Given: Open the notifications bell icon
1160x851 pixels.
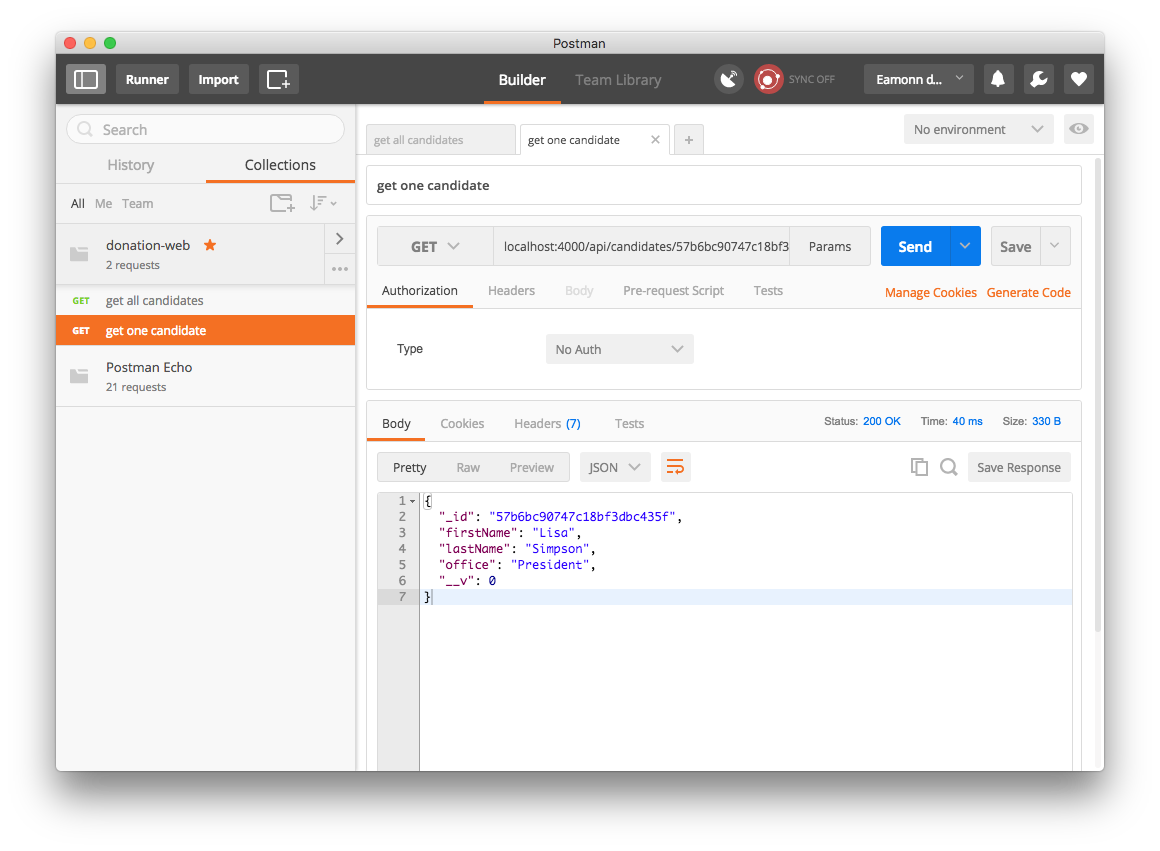Looking at the screenshot, I should [x=998, y=79].
